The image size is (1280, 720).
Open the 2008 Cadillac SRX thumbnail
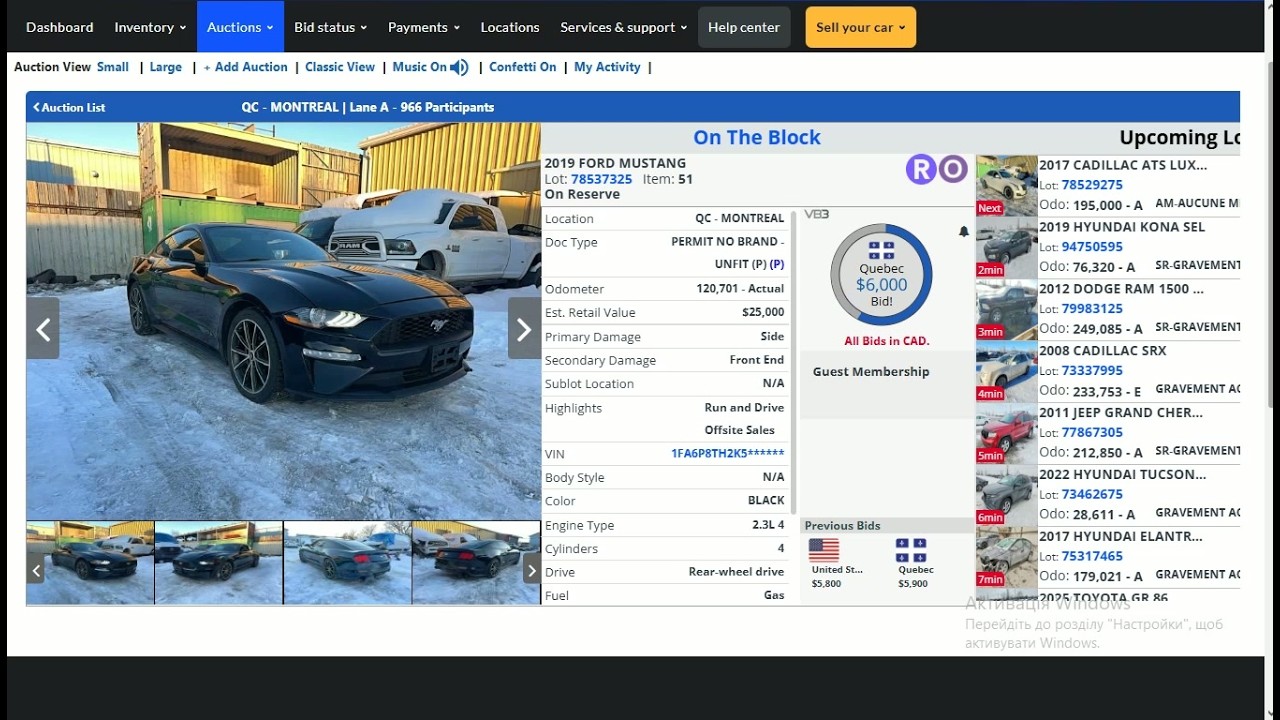tap(1007, 372)
